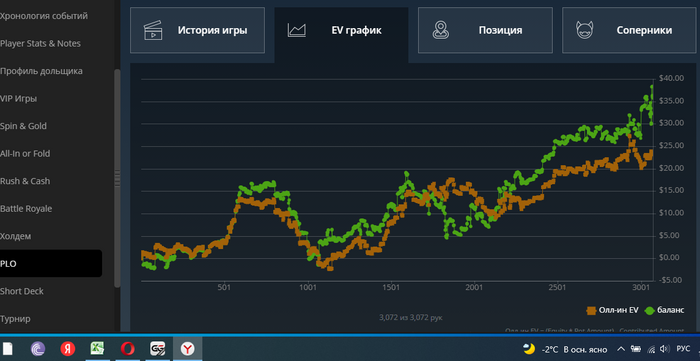Open Player Stats & Notes in the sidebar

tap(41, 44)
